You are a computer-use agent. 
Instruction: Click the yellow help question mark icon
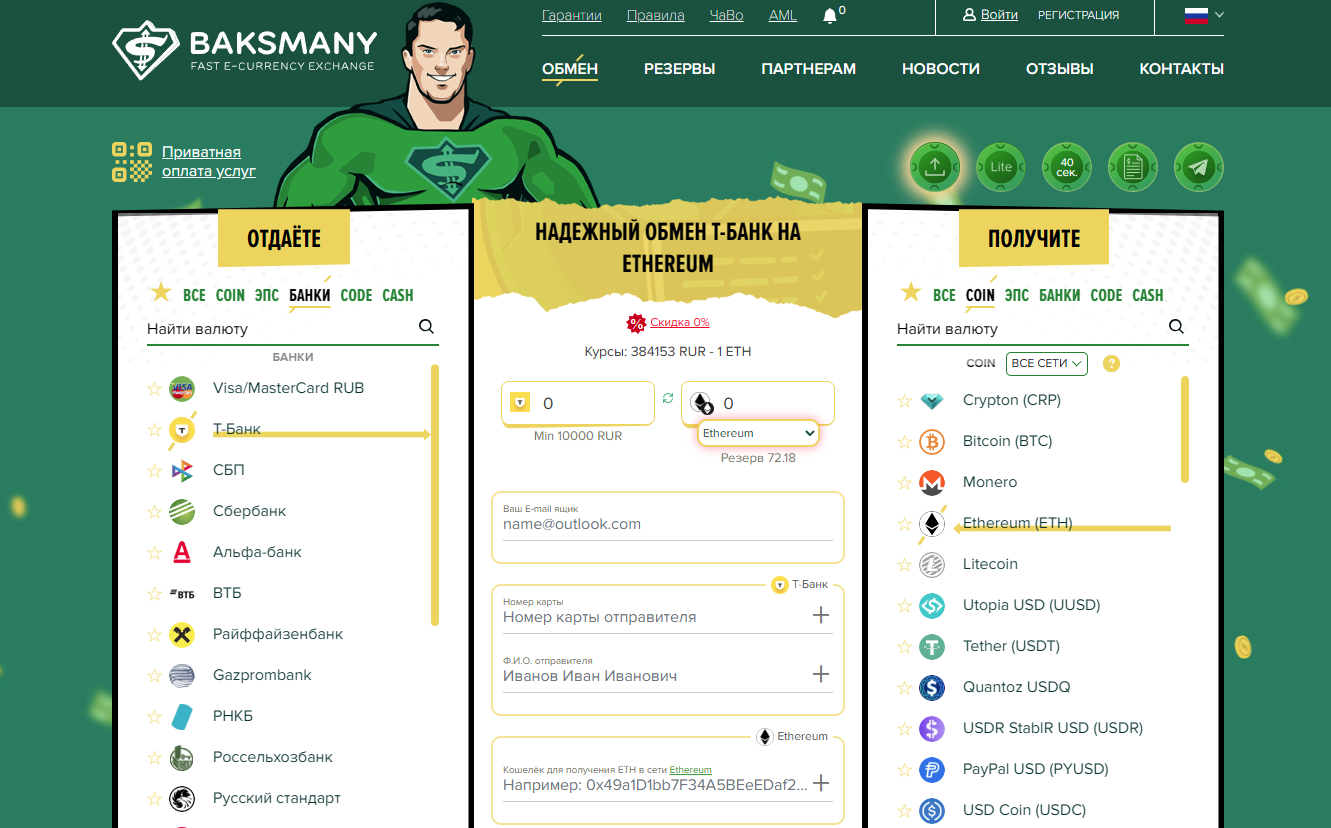(1111, 363)
